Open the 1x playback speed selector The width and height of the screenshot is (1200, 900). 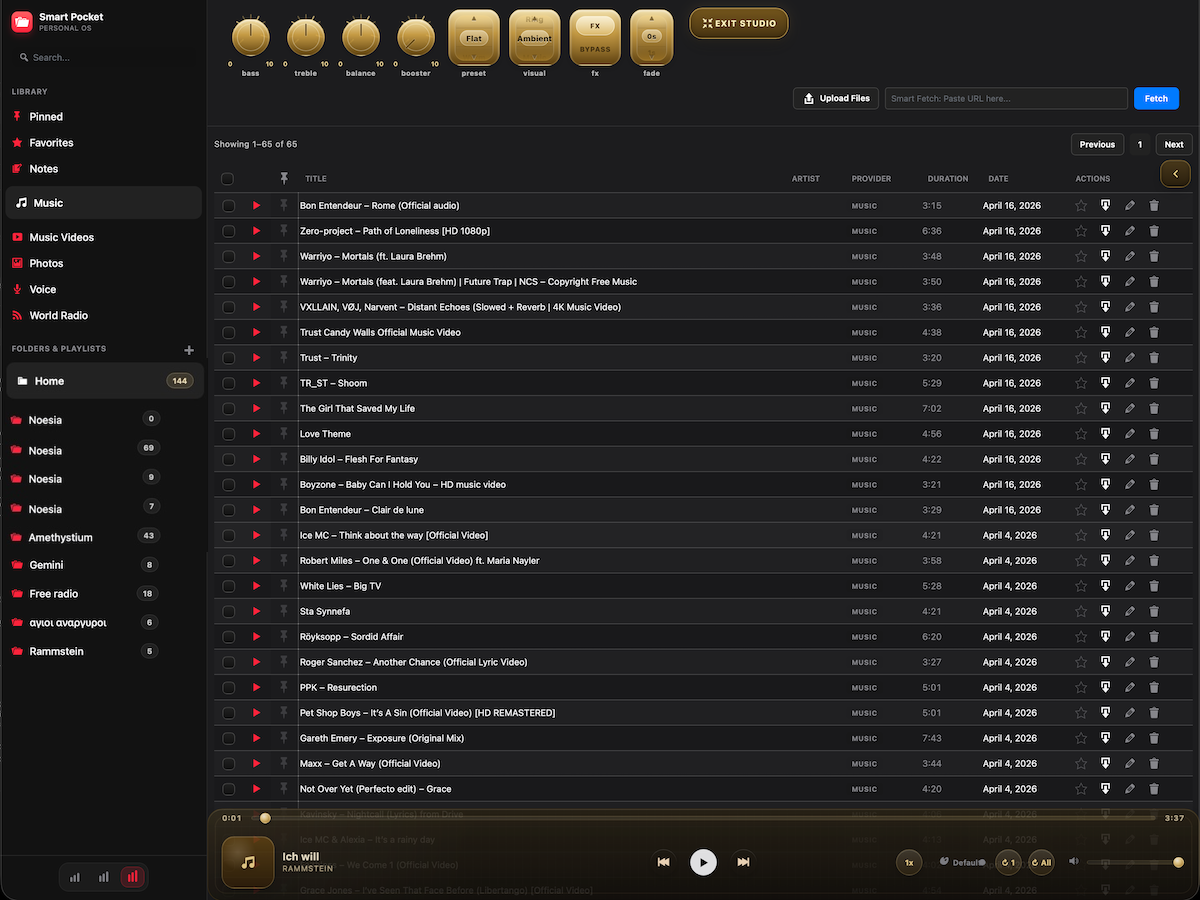909,862
